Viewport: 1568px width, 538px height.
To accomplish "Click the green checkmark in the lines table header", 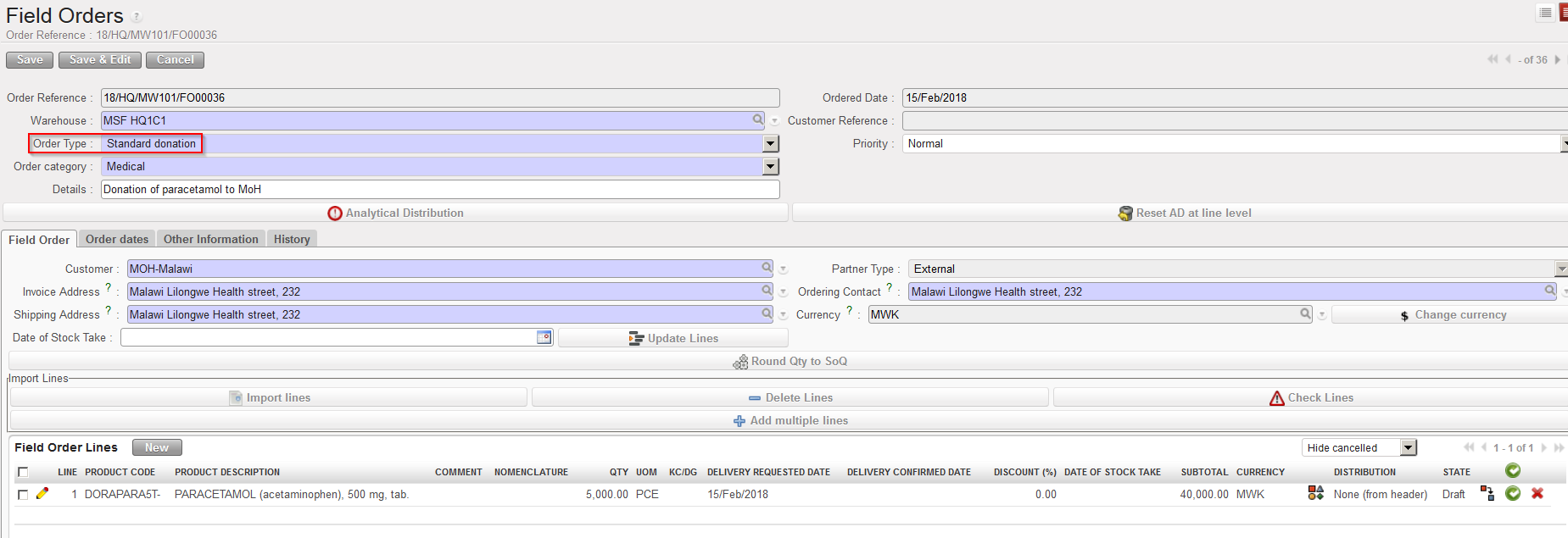I will [1512, 470].
